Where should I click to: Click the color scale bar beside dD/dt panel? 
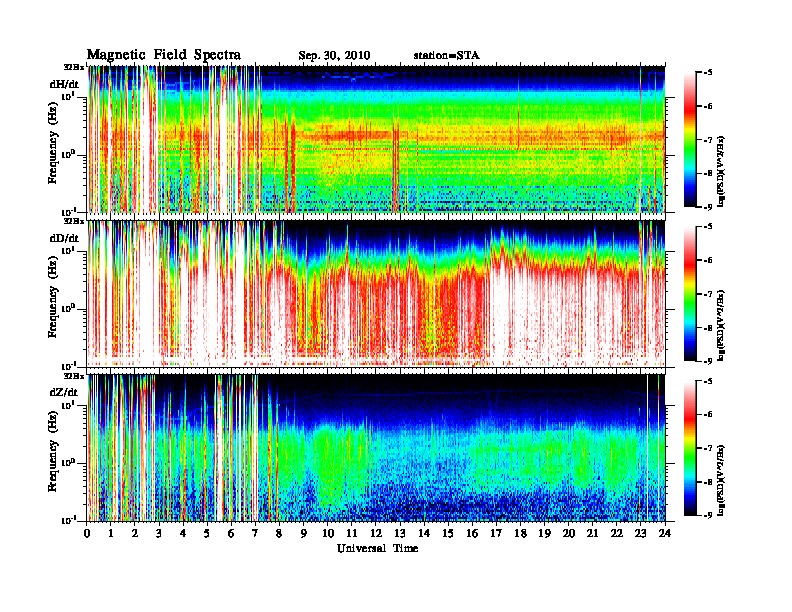689,294
